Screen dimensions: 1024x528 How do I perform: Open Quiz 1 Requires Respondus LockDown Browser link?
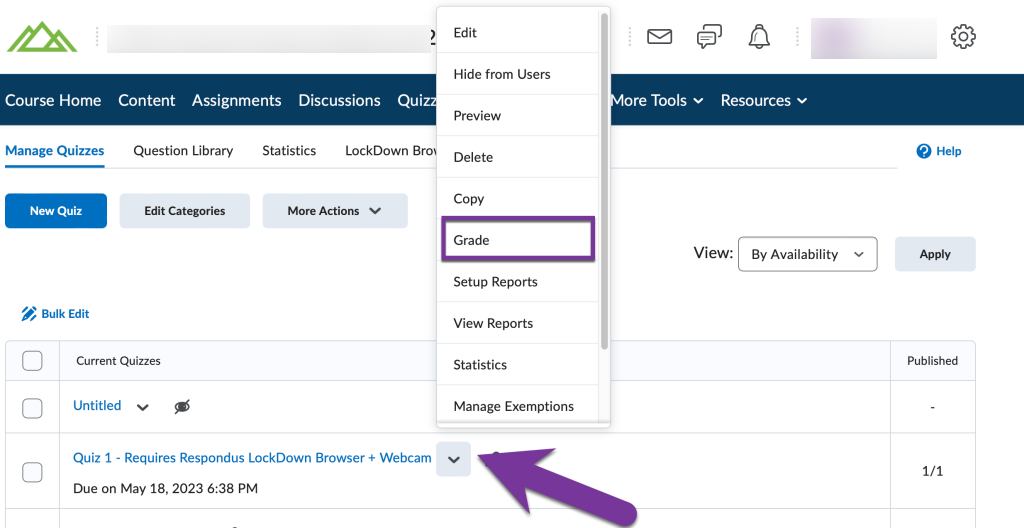252,458
